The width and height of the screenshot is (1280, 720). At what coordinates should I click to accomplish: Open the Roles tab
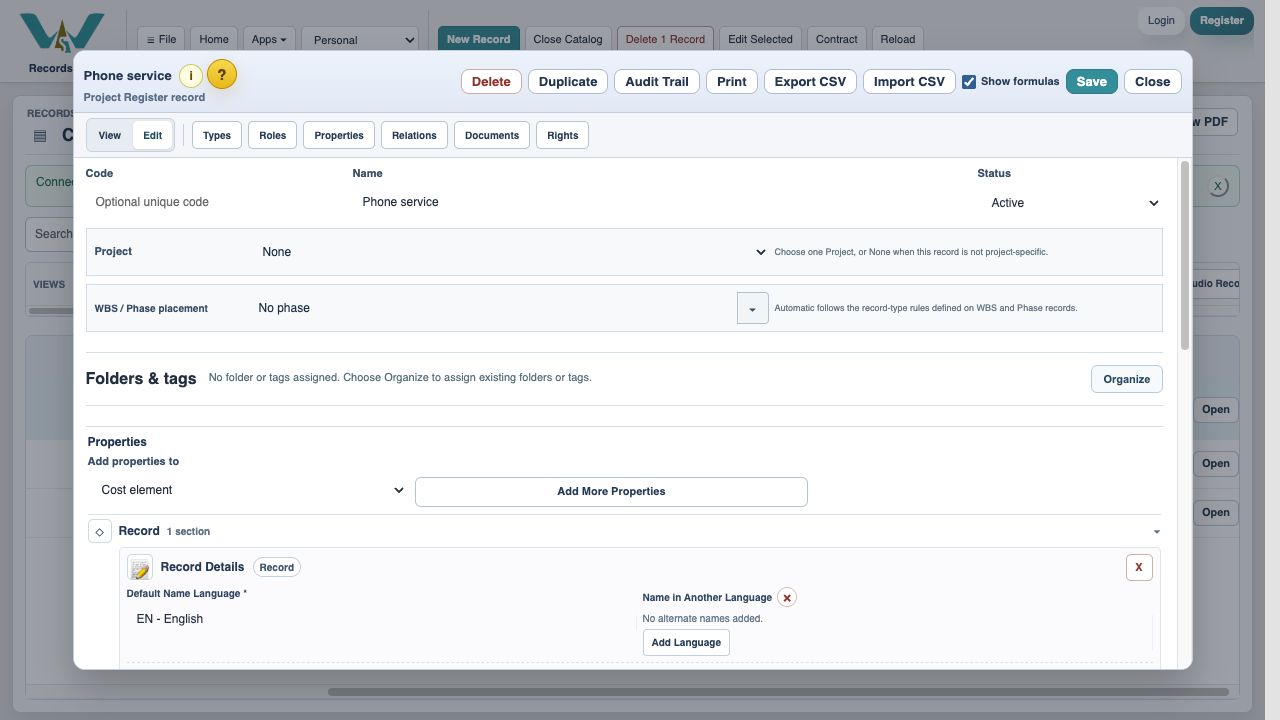click(x=273, y=135)
